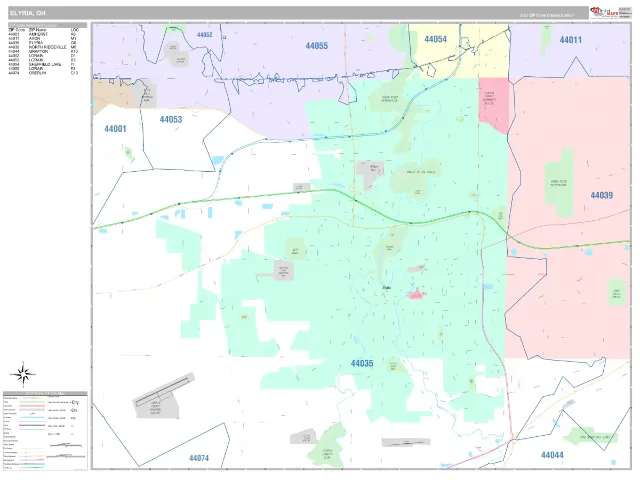Click the gray color swatch in legend
Viewport: 640px width, 480px height.
(x=32, y=410)
